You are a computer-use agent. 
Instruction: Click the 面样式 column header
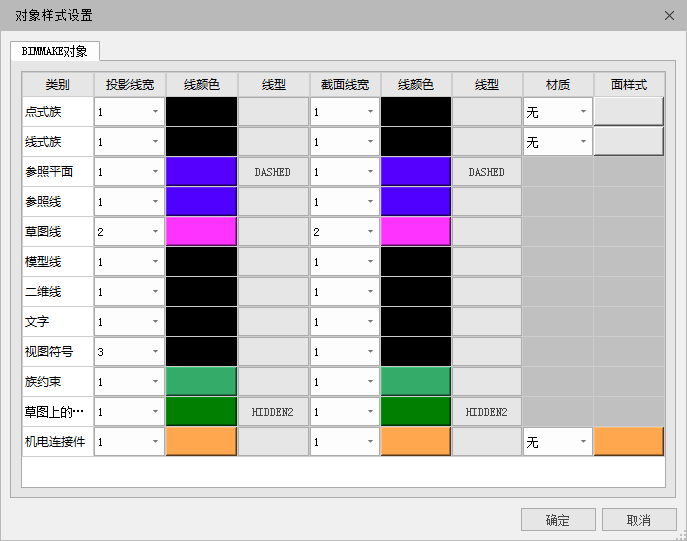click(x=629, y=85)
